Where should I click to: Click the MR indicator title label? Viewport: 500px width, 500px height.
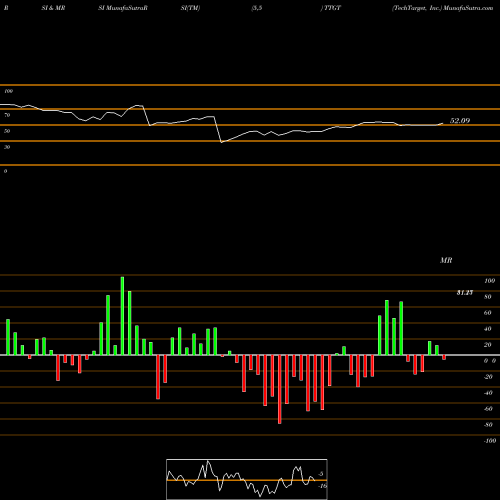pos(446,260)
